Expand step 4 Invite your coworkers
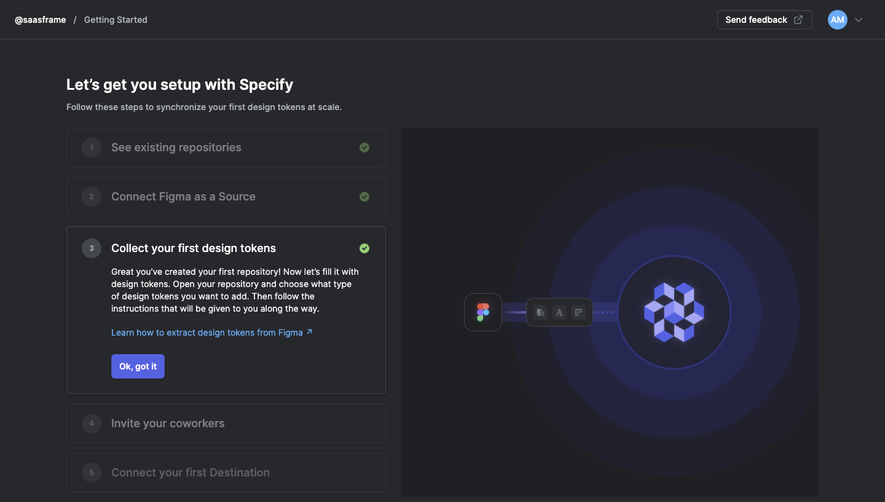This screenshot has height=502, width=885. point(226,424)
